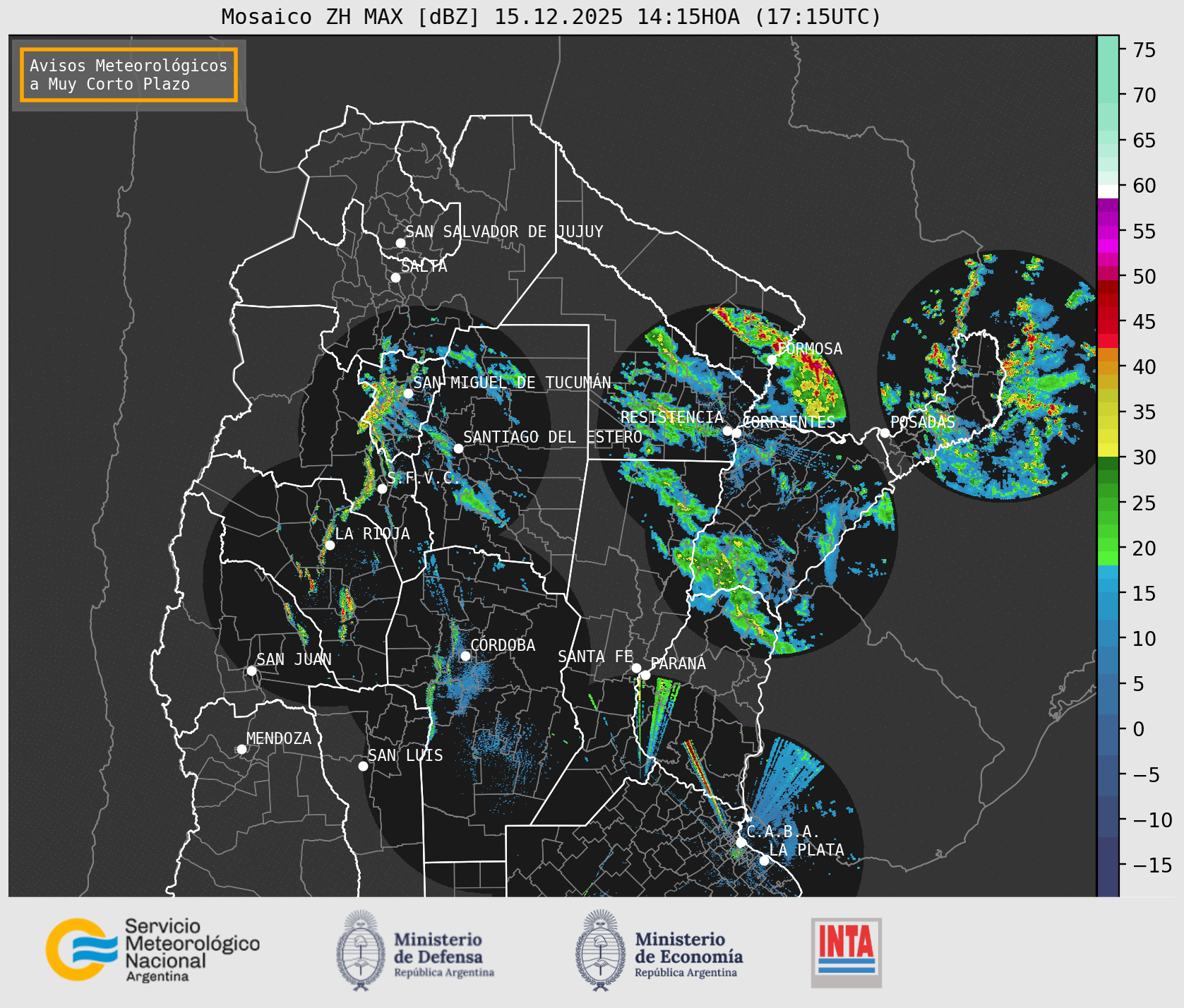The width and height of the screenshot is (1184, 1008).
Task: Click the yellow 30 dBZ color band
Action: point(1108,450)
